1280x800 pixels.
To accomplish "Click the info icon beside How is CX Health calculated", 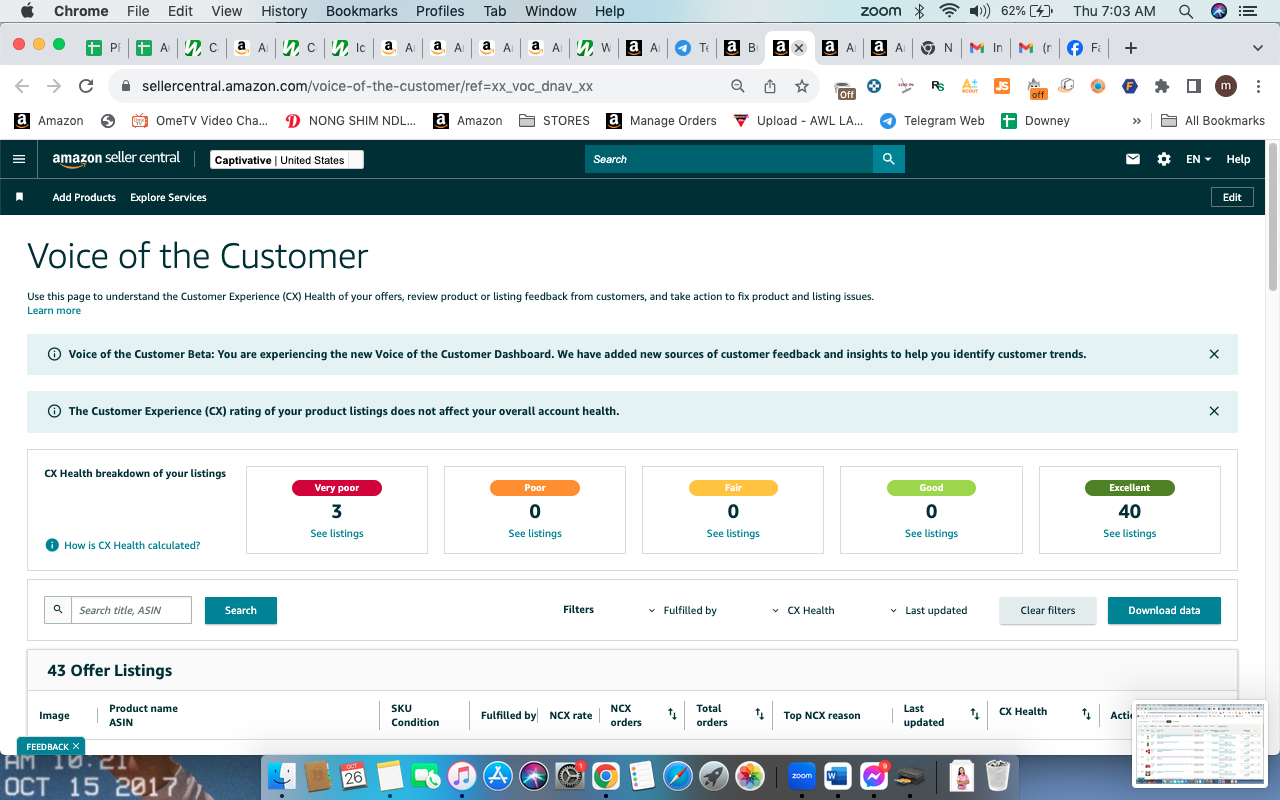I will [x=52, y=545].
